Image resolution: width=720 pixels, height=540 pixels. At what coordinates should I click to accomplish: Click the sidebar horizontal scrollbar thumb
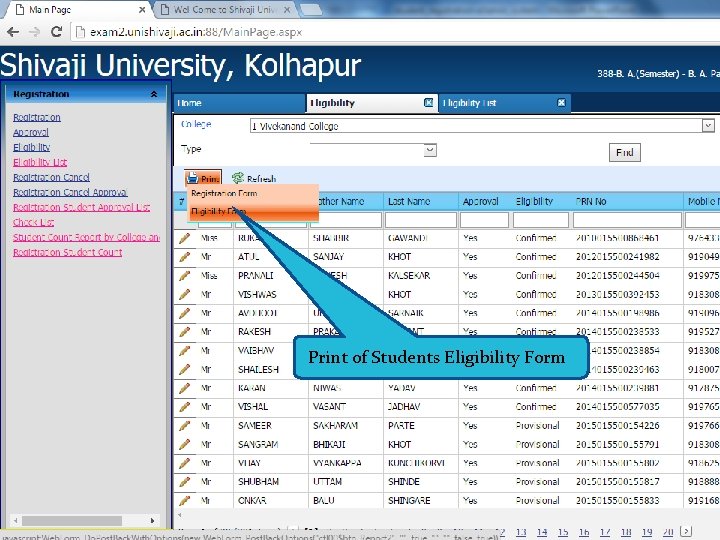(72, 521)
